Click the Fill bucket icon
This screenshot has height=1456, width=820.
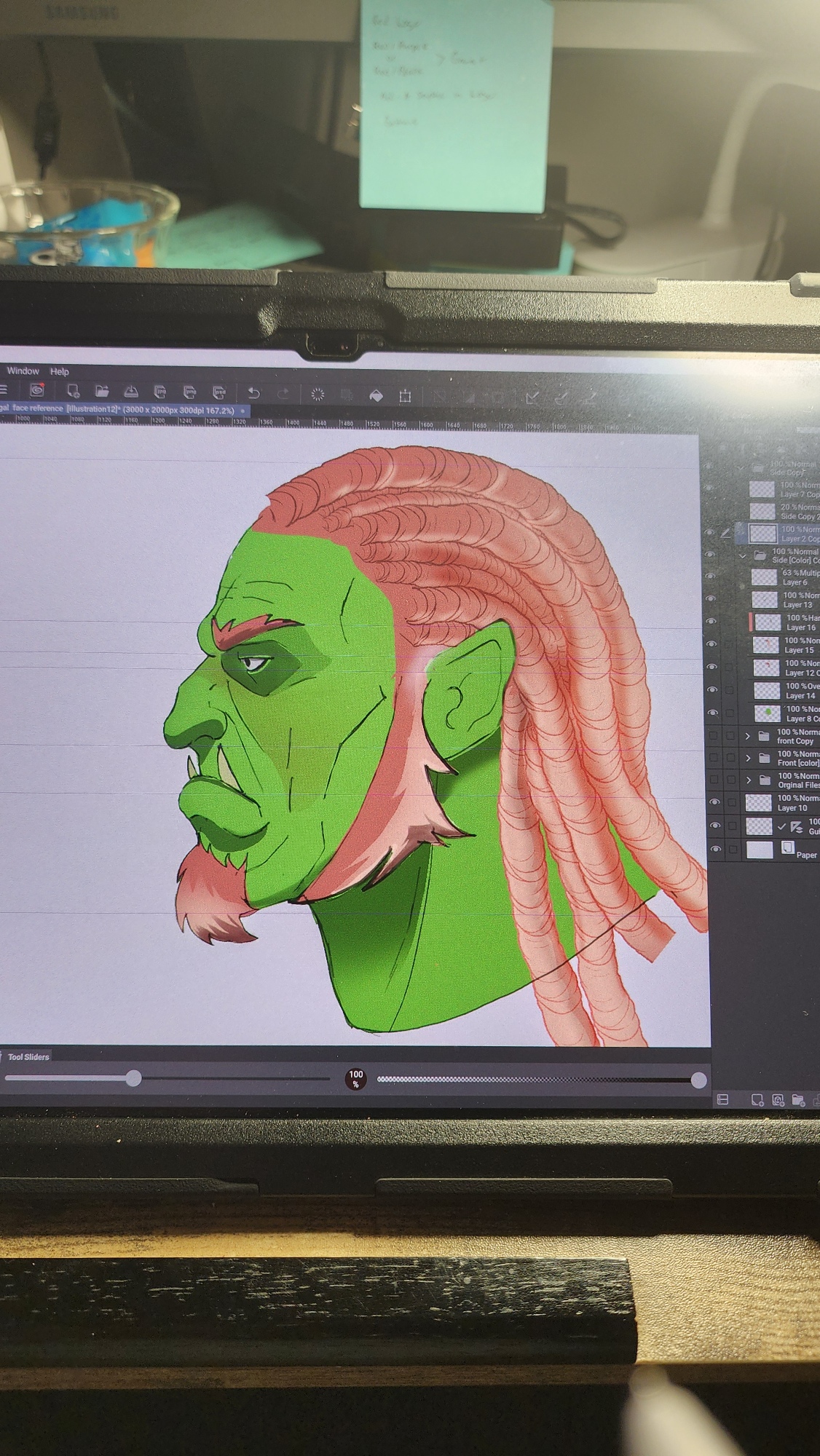(x=376, y=395)
